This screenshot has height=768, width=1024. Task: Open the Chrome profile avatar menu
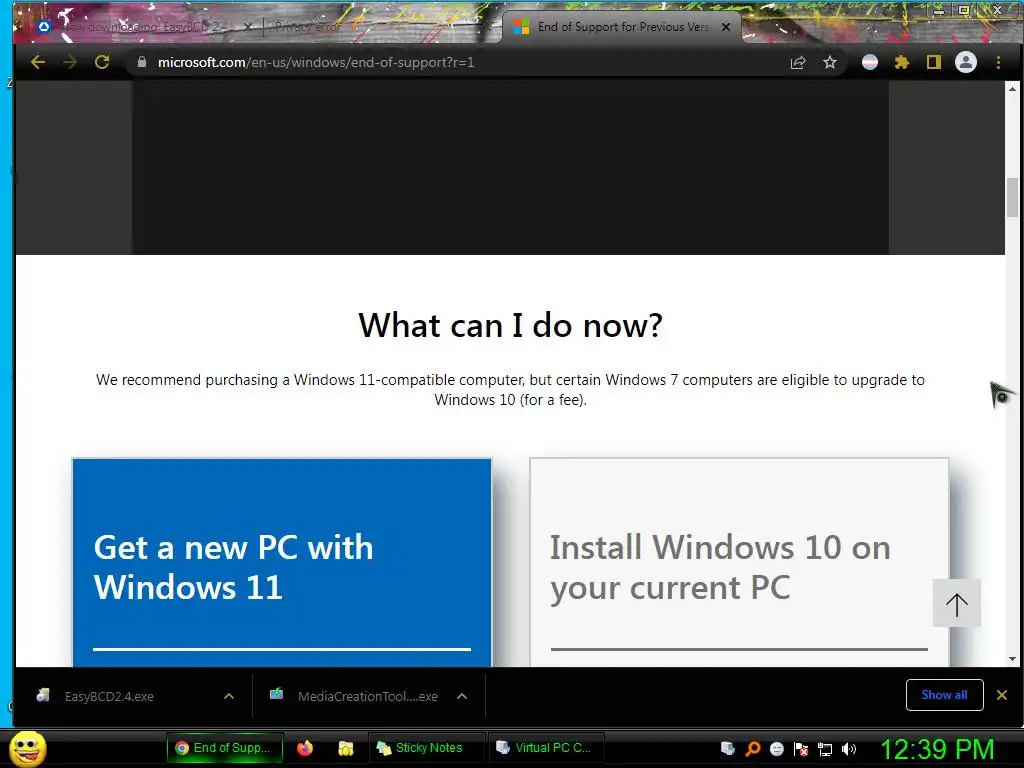tap(966, 63)
